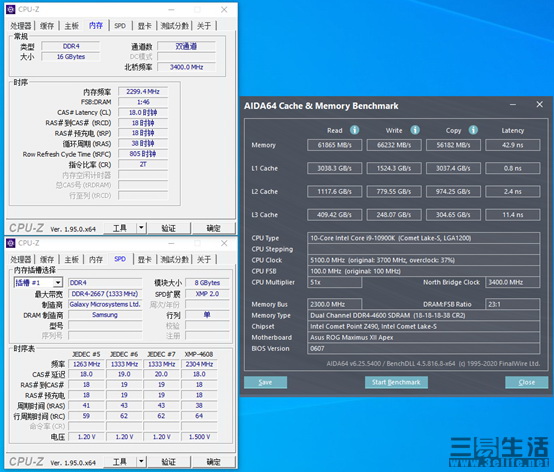Click the Save button in AIDA64
The height and width of the screenshot is (472, 554).
(x=265, y=382)
